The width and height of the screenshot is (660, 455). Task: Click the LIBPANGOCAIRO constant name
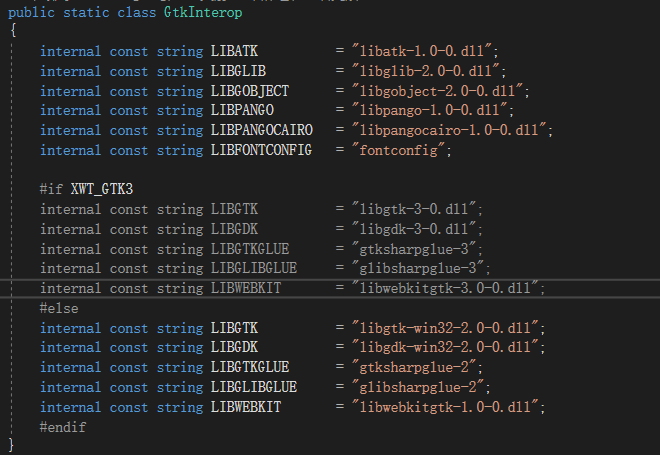(x=262, y=130)
